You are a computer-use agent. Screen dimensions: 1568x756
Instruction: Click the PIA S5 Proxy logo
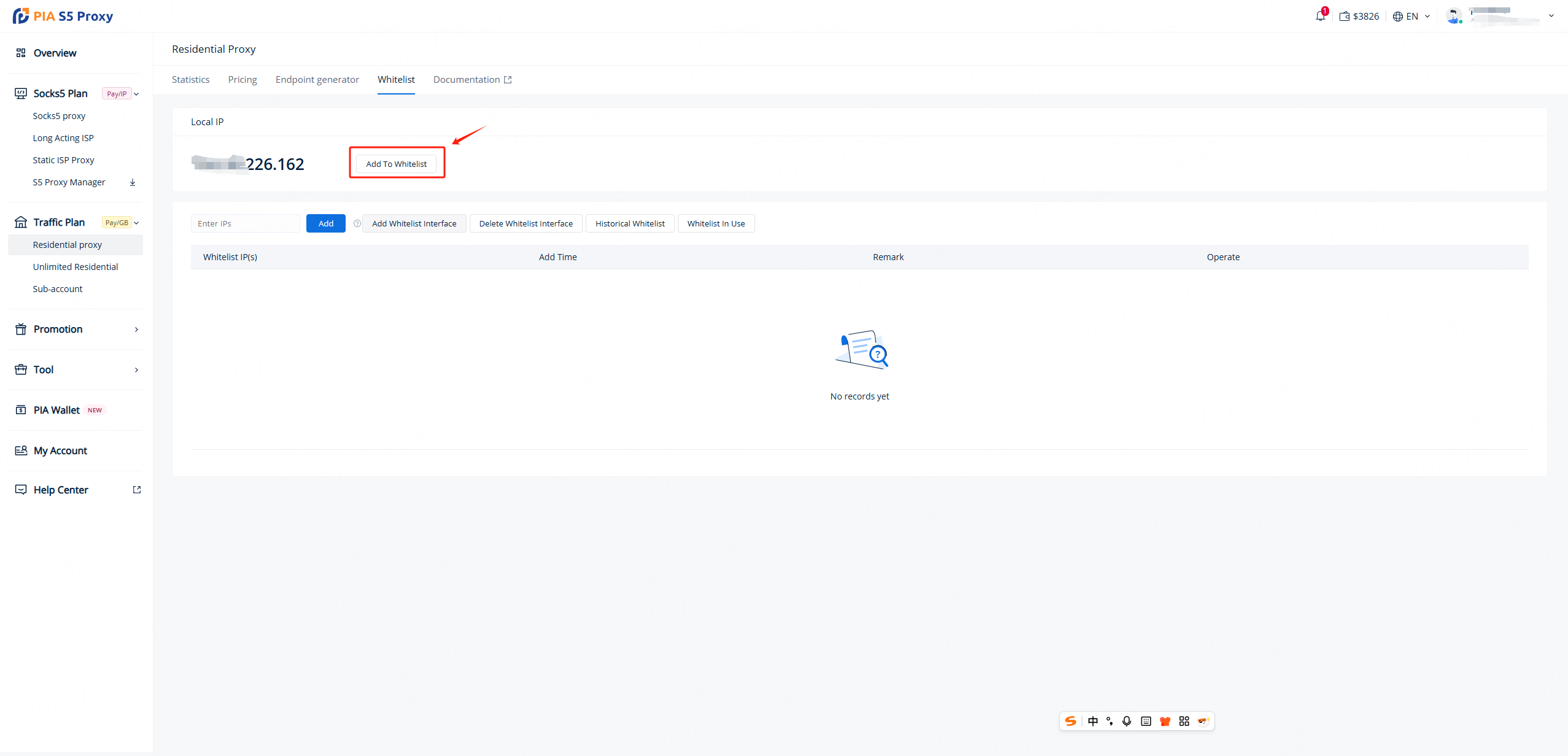63,16
